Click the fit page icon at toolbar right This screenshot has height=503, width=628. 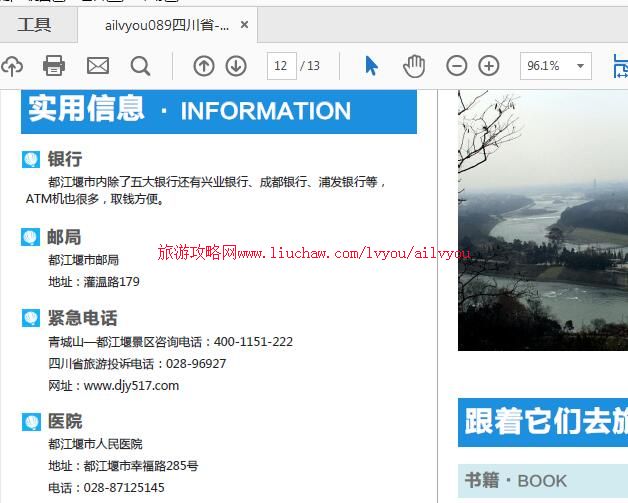[x=620, y=66]
